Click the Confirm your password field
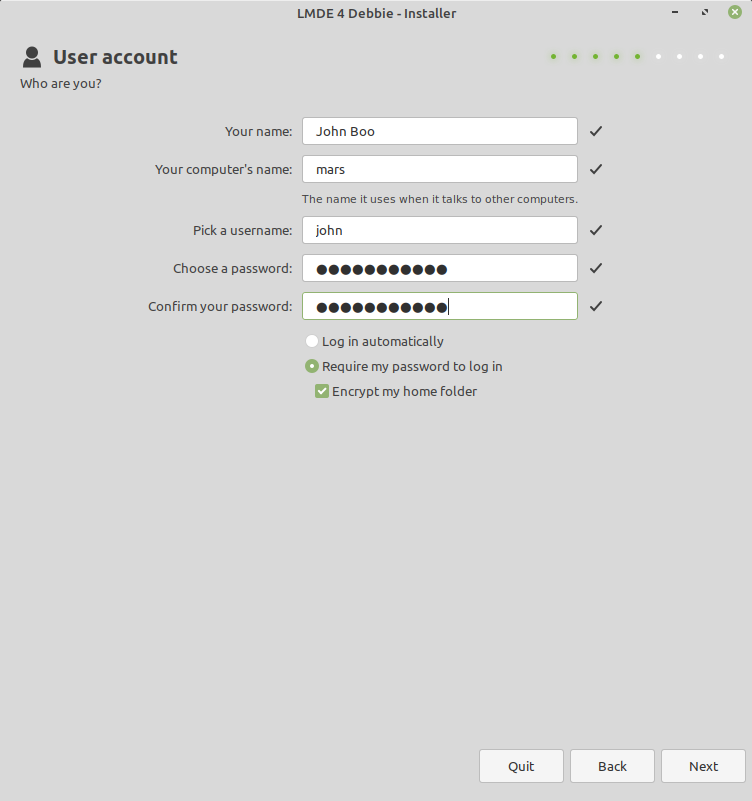This screenshot has width=752, height=801. tap(439, 306)
